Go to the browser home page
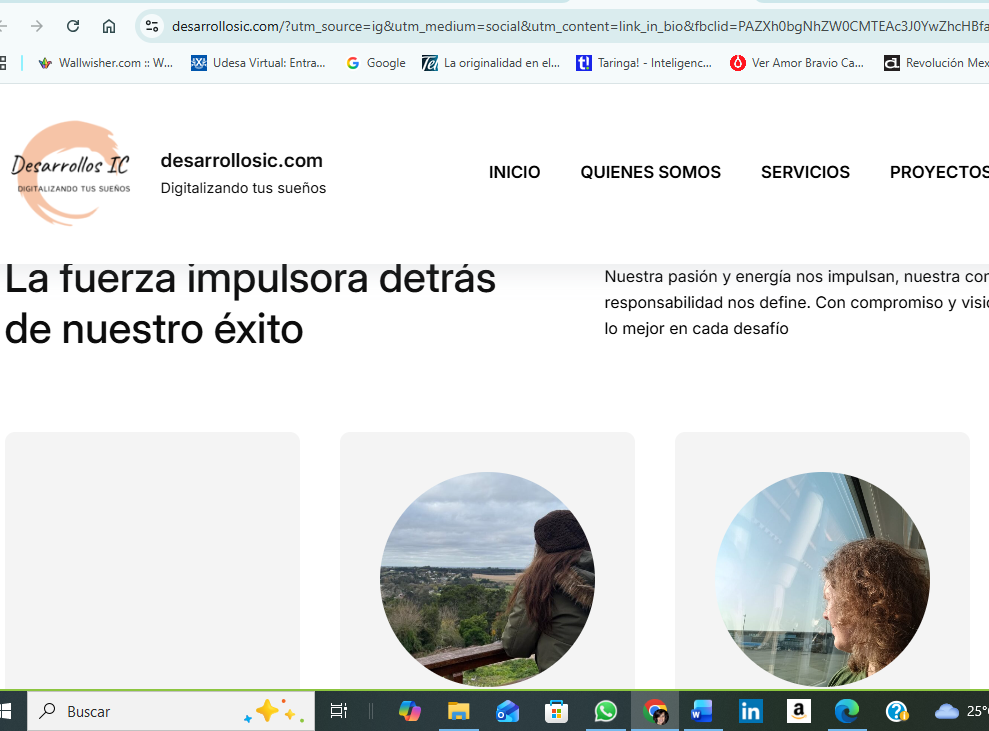Screen dimensions: 989x731 click(x=109, y=26)
